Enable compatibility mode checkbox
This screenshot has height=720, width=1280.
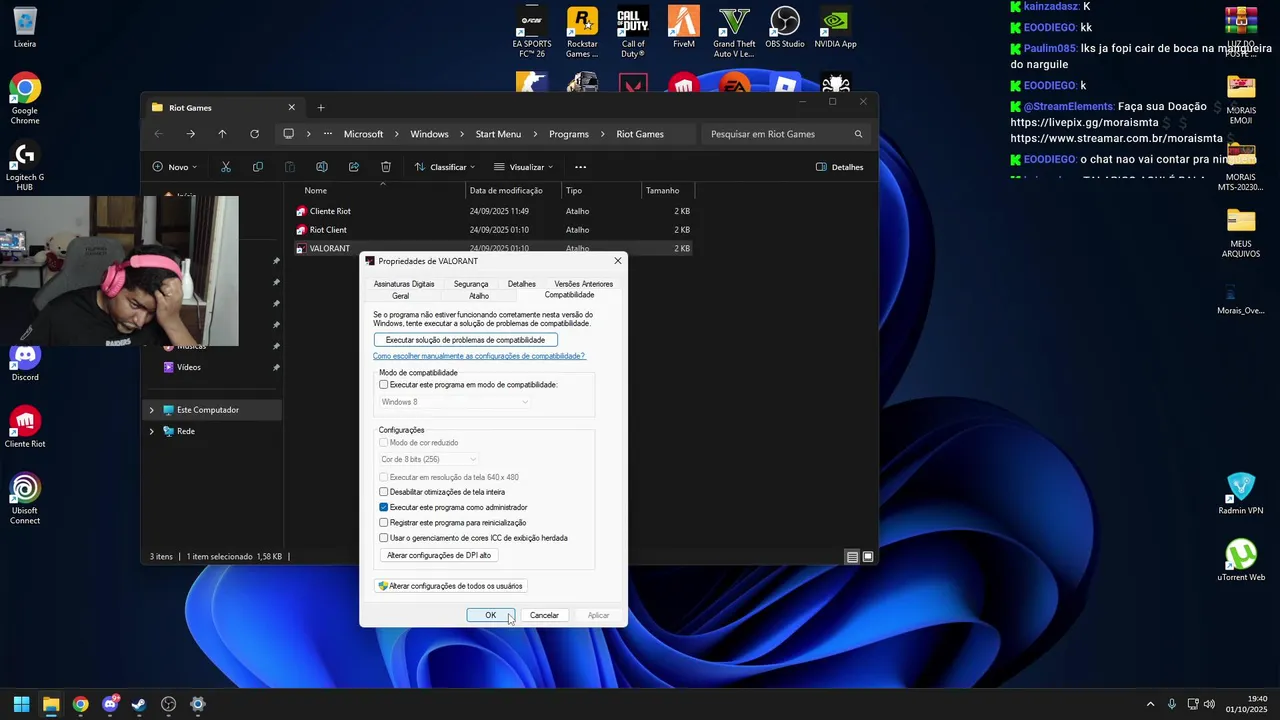click(384, 385)
